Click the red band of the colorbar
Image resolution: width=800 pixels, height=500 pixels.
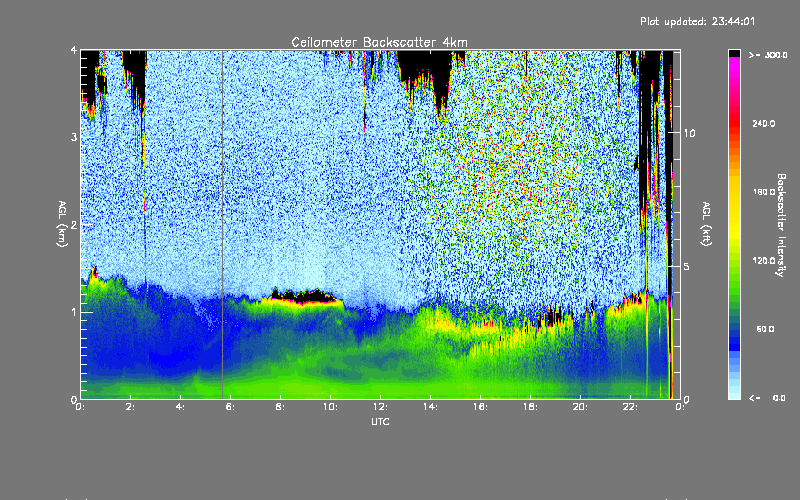click(734, 122)
